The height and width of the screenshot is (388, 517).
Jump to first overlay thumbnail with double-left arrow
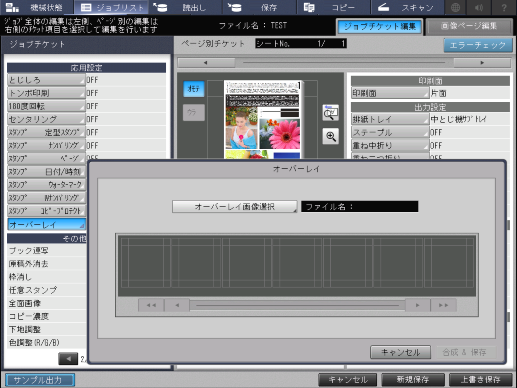pyautogui.click(x=151, y=305)
